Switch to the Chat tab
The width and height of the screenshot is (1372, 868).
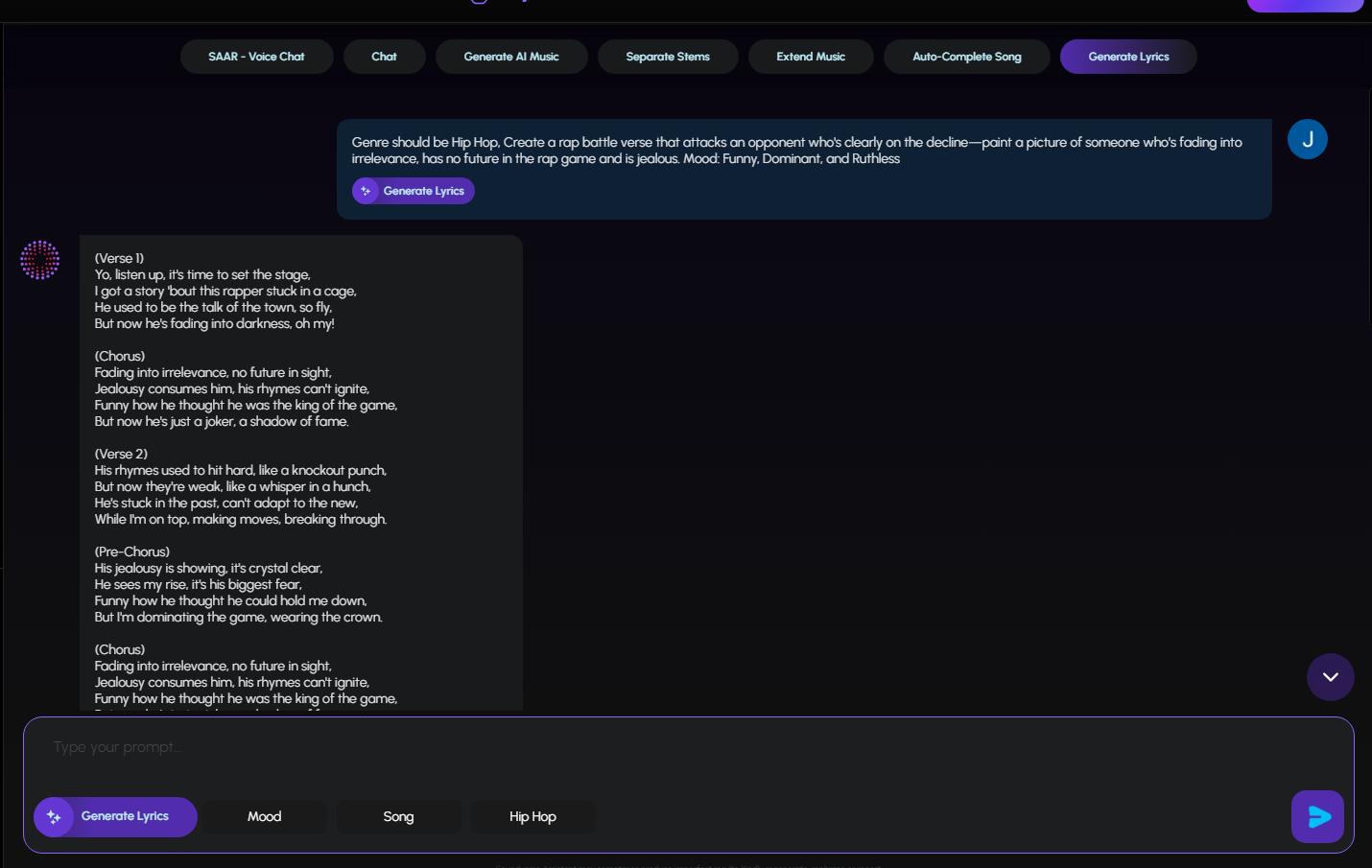[x=384, y=57]
